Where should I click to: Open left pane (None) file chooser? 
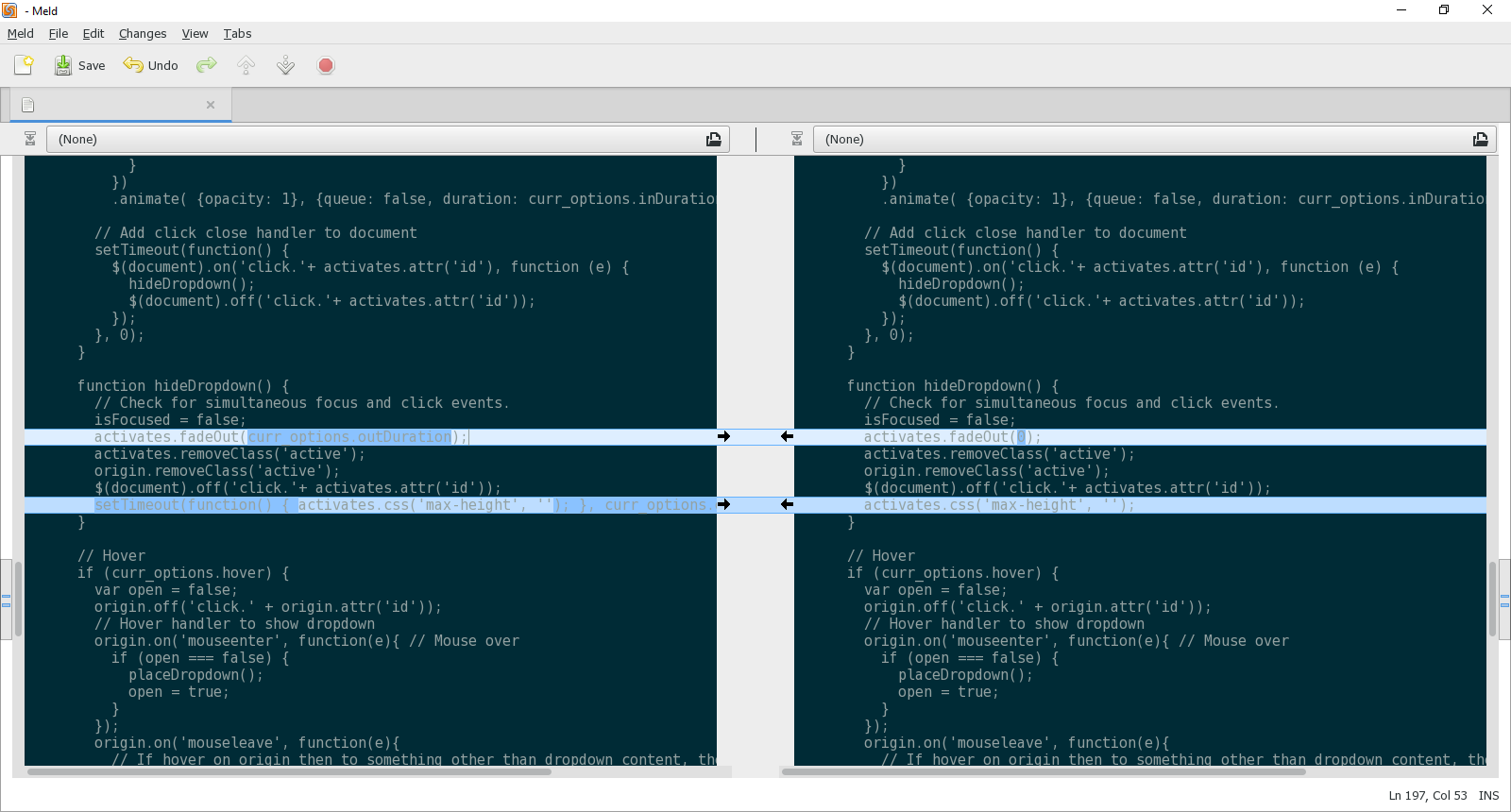pos(387,139)
